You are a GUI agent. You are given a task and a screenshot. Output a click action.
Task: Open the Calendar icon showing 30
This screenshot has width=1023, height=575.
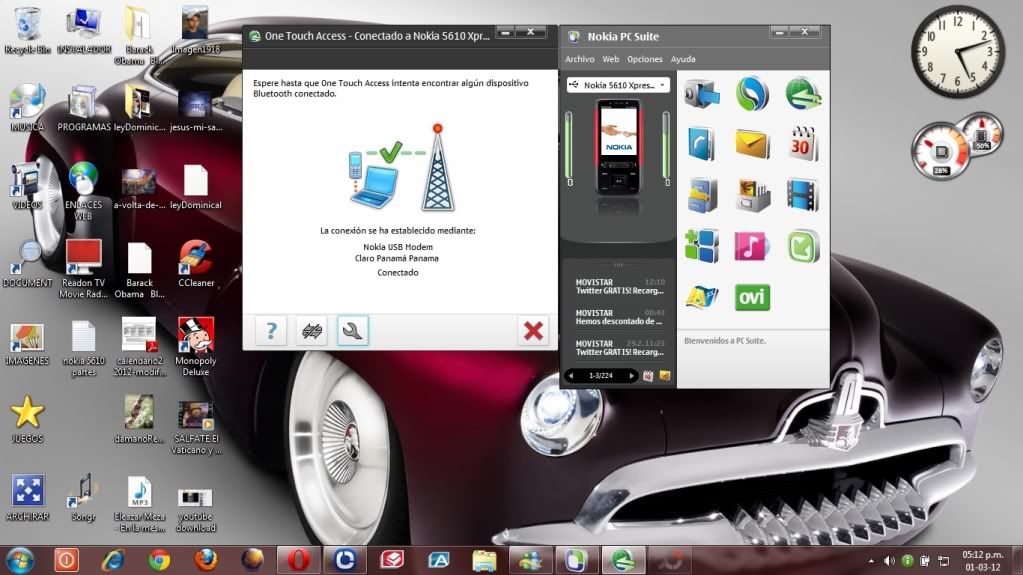(x=802, y=144)
